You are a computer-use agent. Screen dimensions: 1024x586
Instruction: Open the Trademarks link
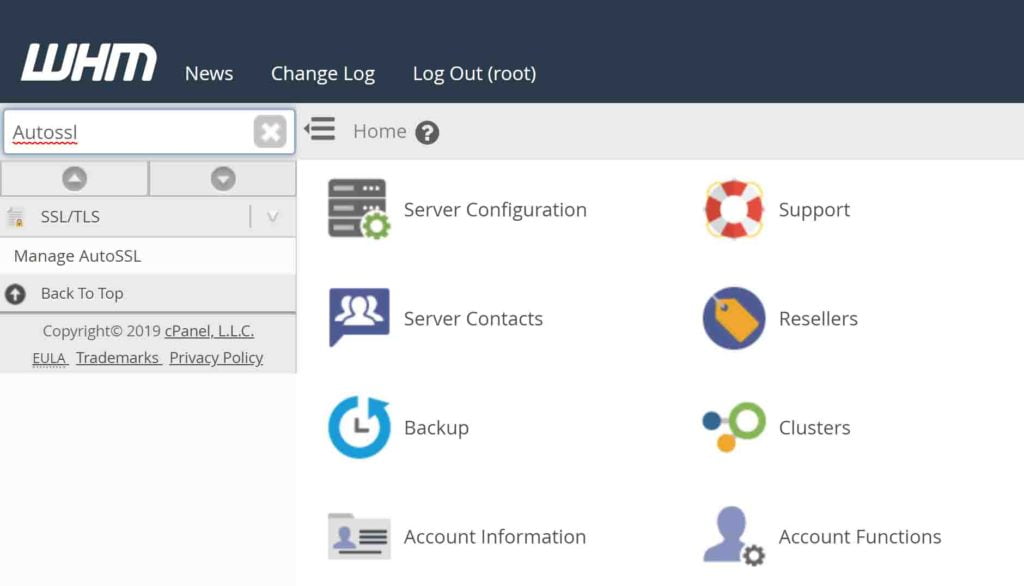(x=118, y=358)
